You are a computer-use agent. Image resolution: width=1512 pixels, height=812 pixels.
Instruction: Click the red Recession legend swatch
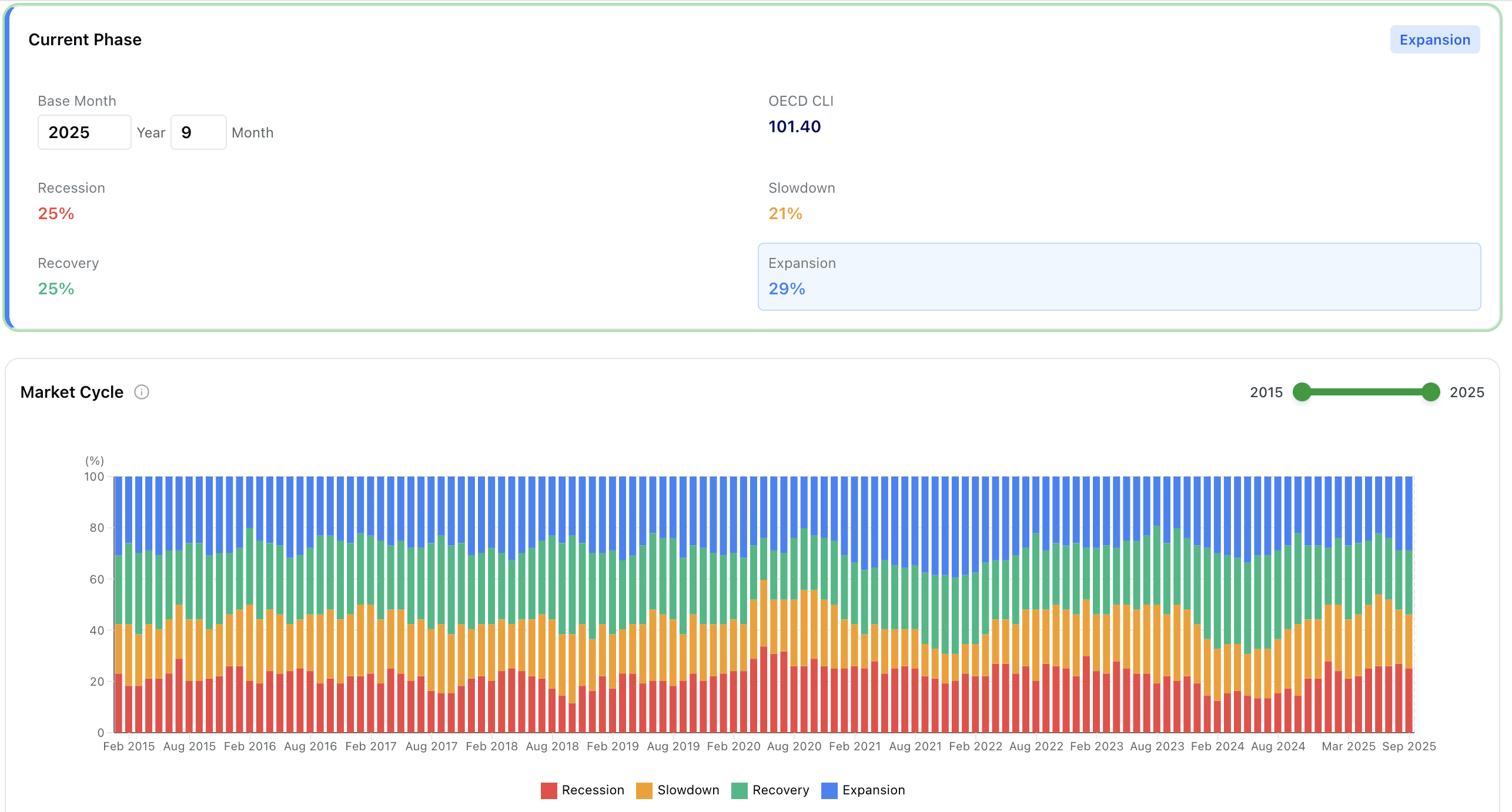(548, 790)
